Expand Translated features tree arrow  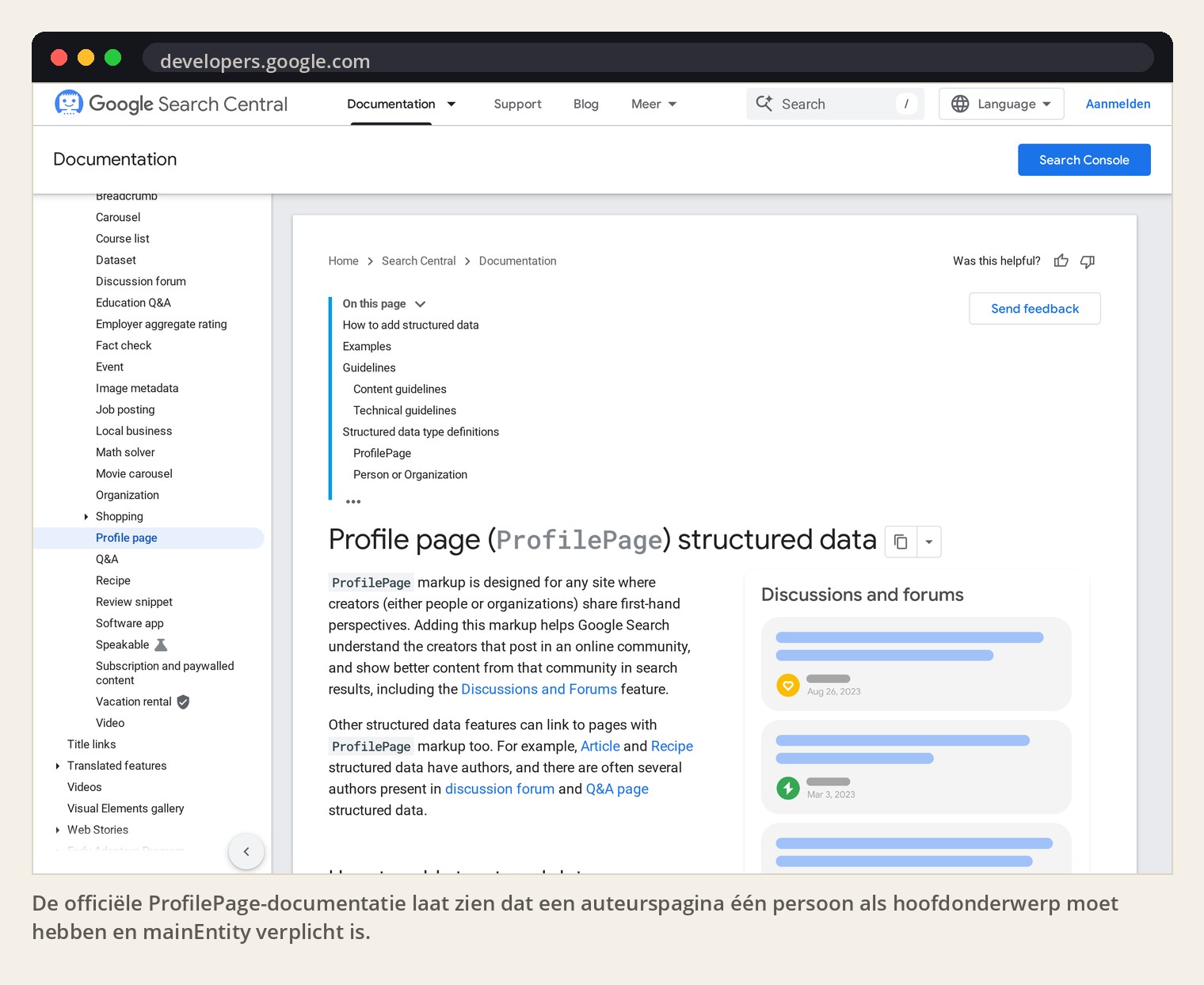tap(57, 766)
